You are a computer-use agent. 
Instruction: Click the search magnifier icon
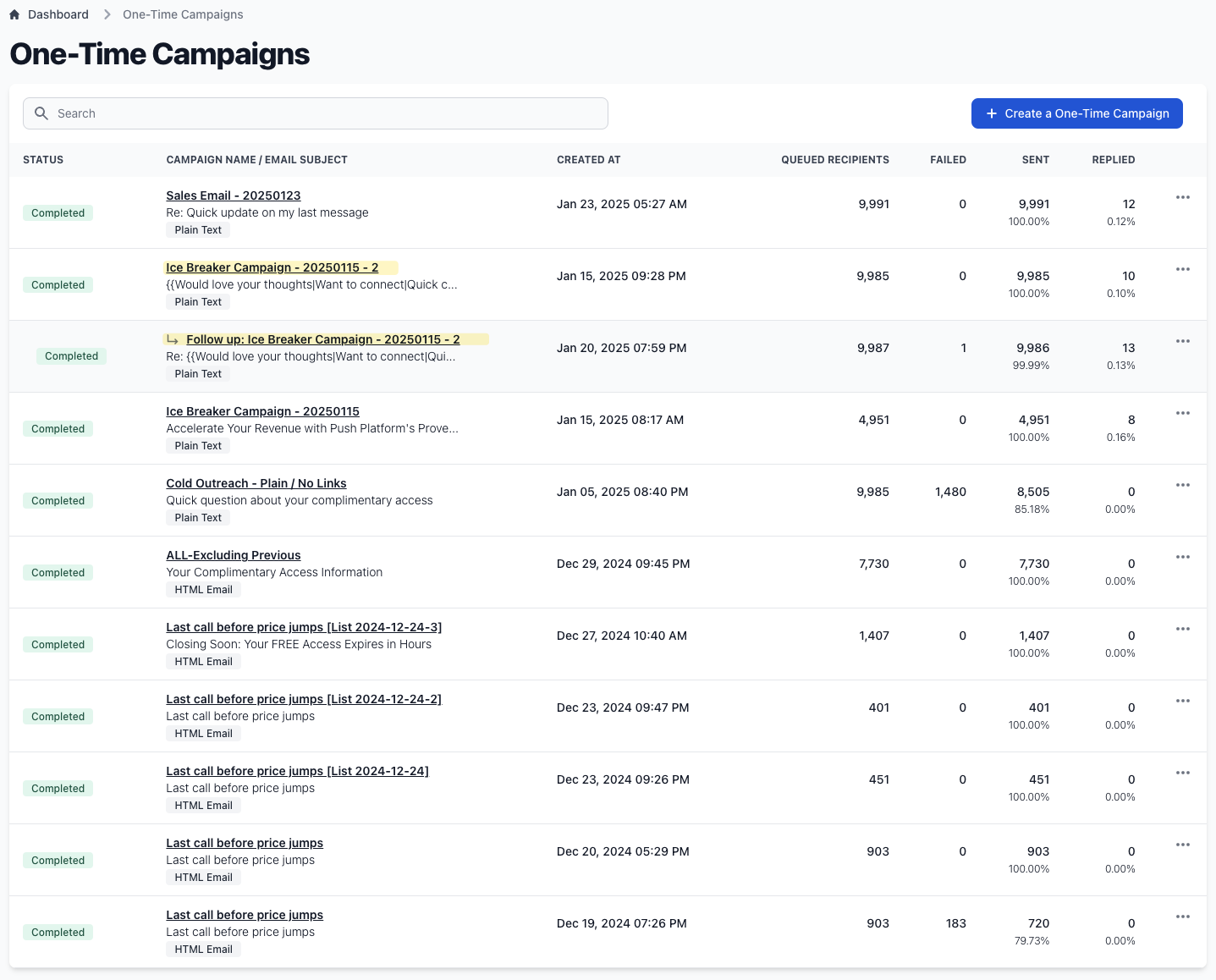point(41,113)
